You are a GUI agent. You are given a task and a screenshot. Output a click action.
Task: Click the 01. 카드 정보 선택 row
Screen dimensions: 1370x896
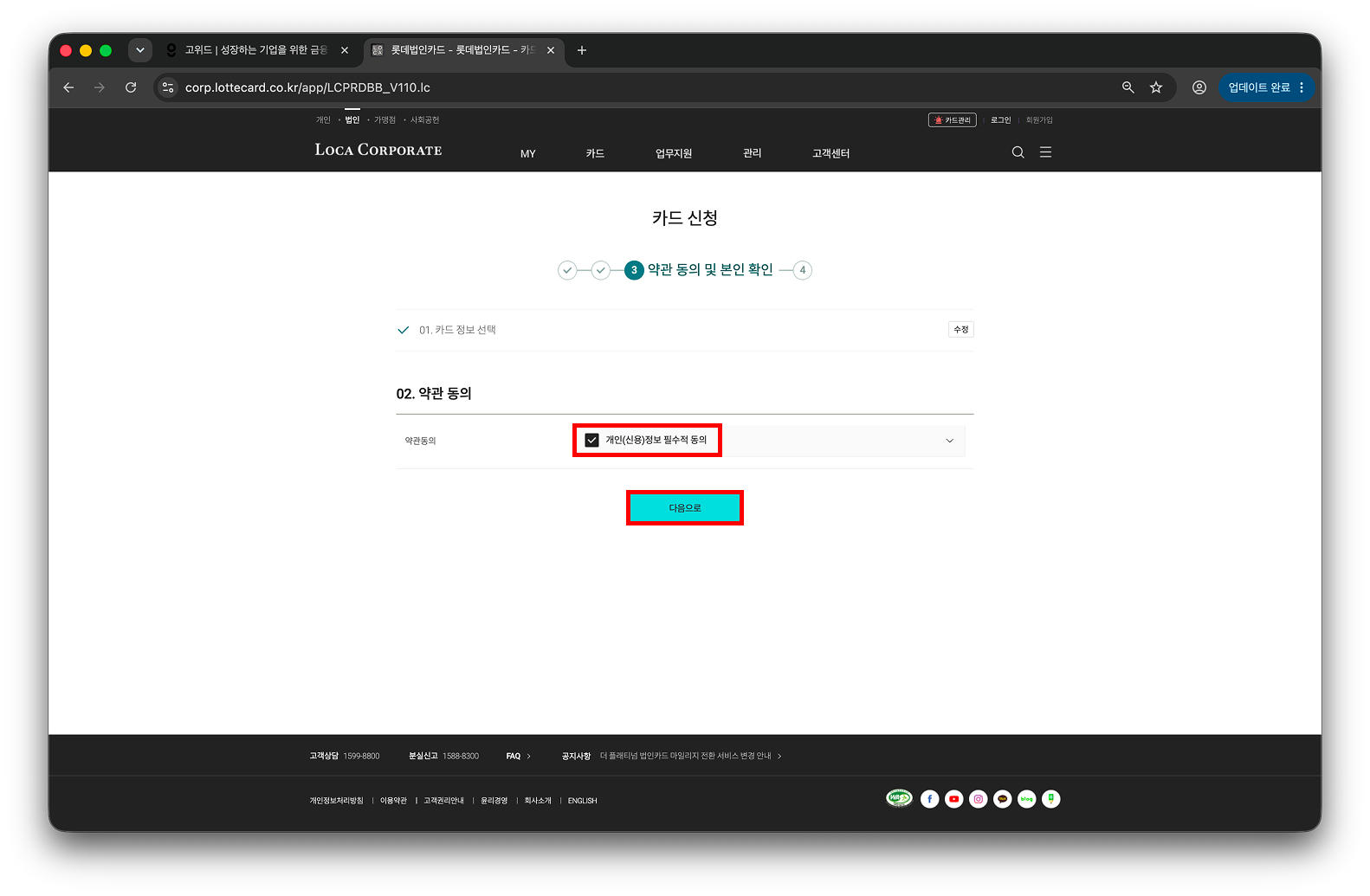(685, 330)
